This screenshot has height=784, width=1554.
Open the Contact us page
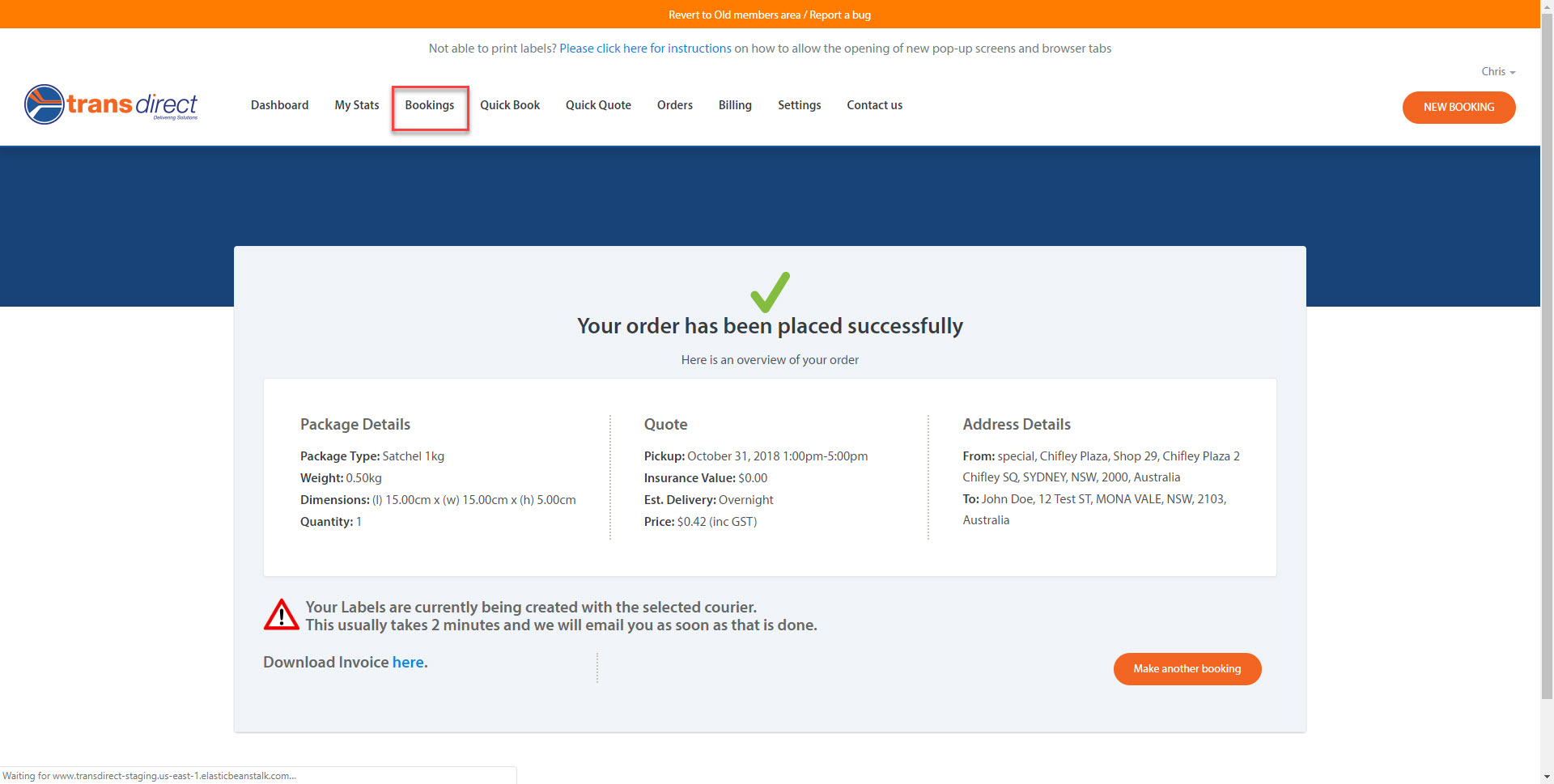coord(874,105)
